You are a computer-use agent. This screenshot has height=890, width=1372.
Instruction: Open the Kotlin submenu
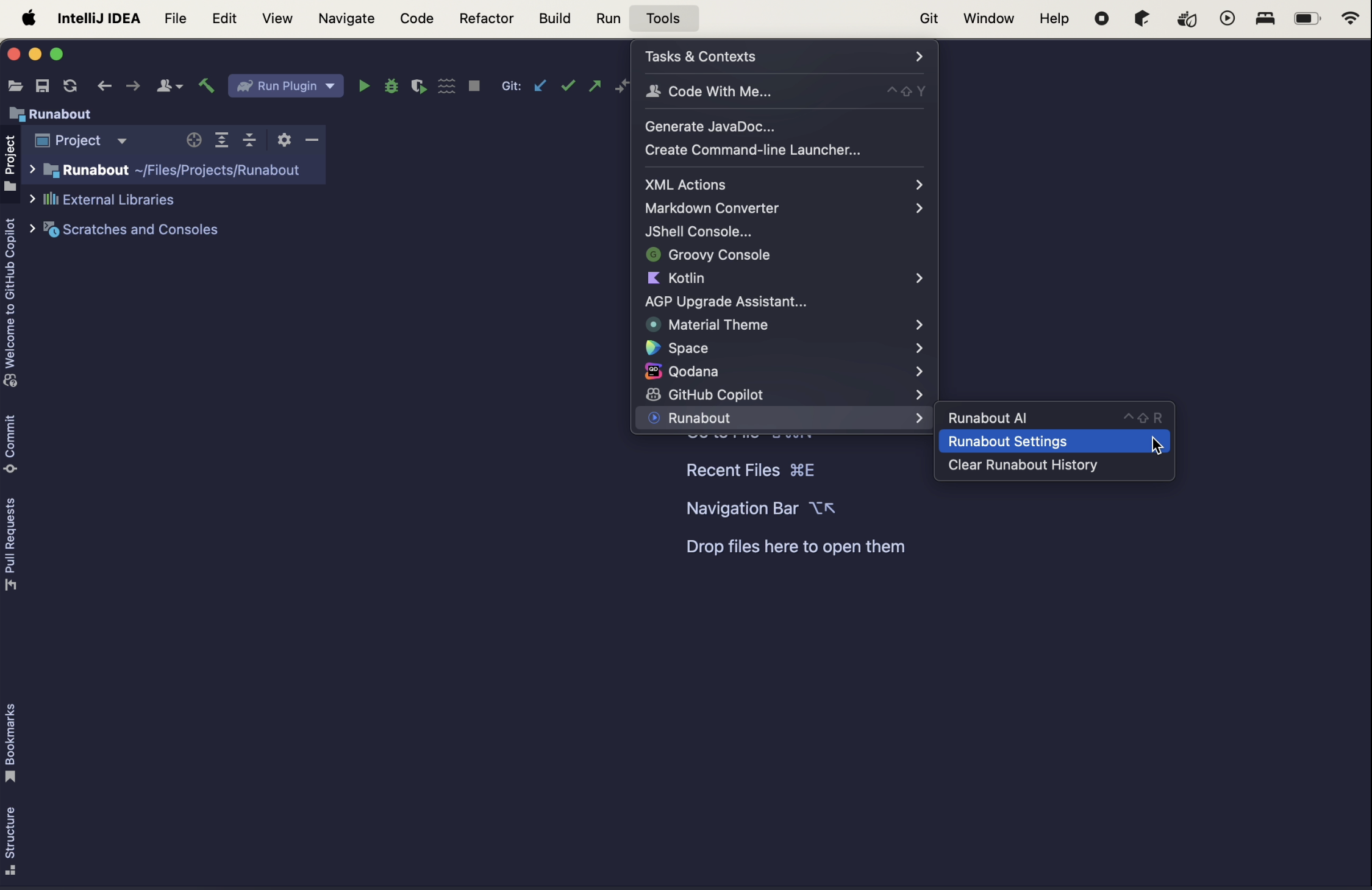pos(784,278)
